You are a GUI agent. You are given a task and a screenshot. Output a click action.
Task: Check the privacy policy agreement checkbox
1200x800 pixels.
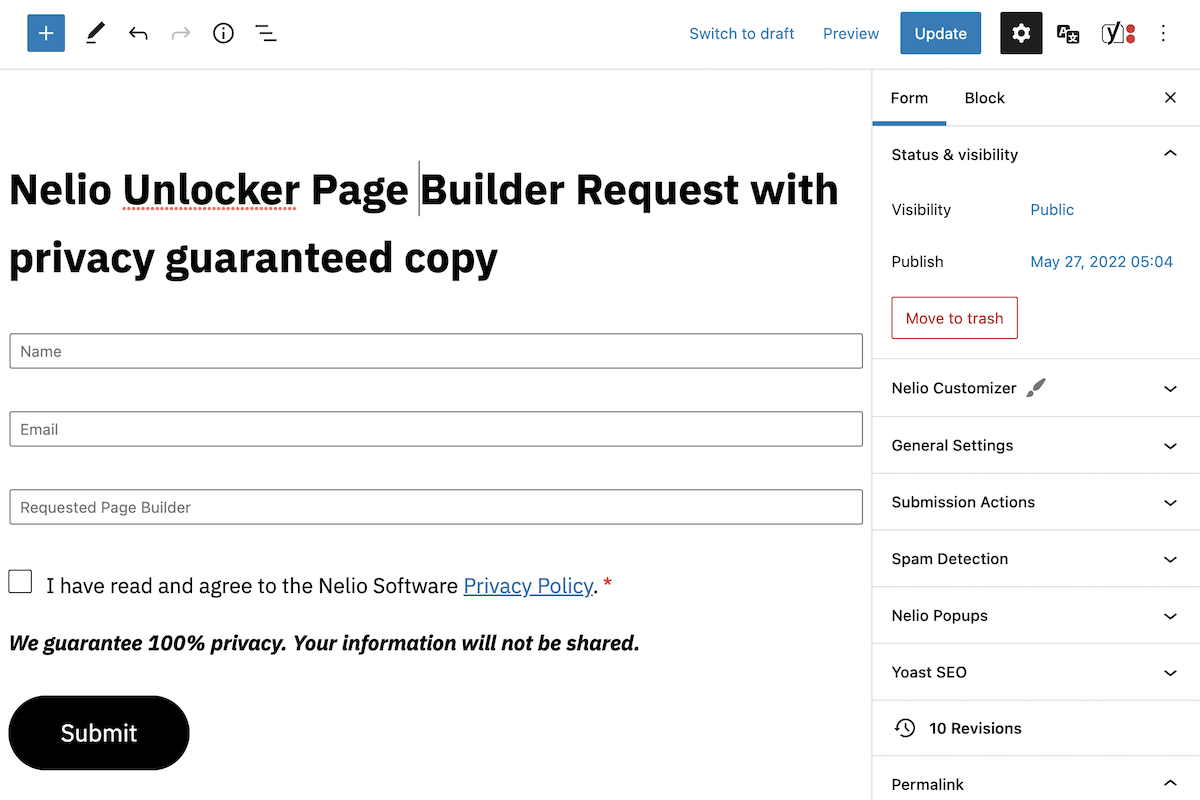click(x=20, y=581)
